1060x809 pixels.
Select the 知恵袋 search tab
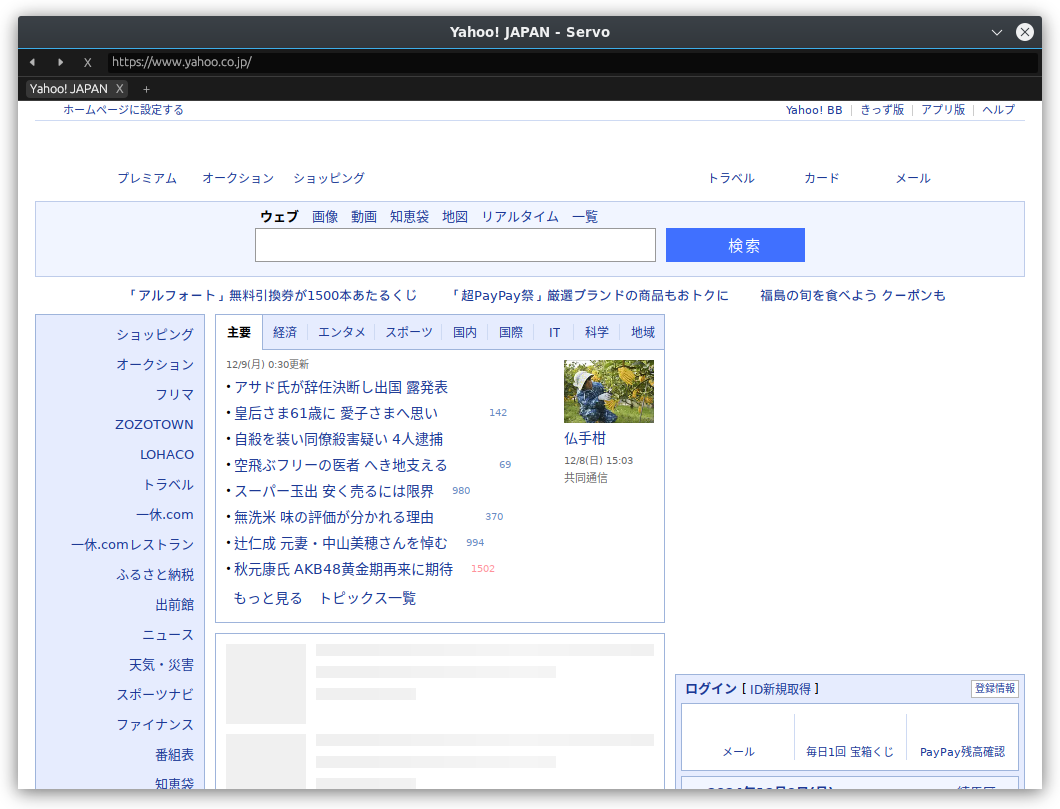click(x=409, y=216)
